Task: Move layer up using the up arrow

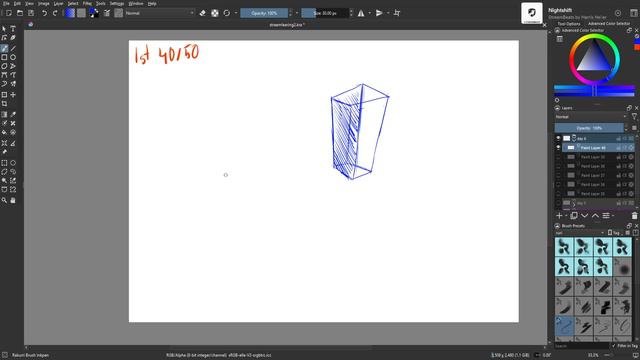Action: [595, 216]
